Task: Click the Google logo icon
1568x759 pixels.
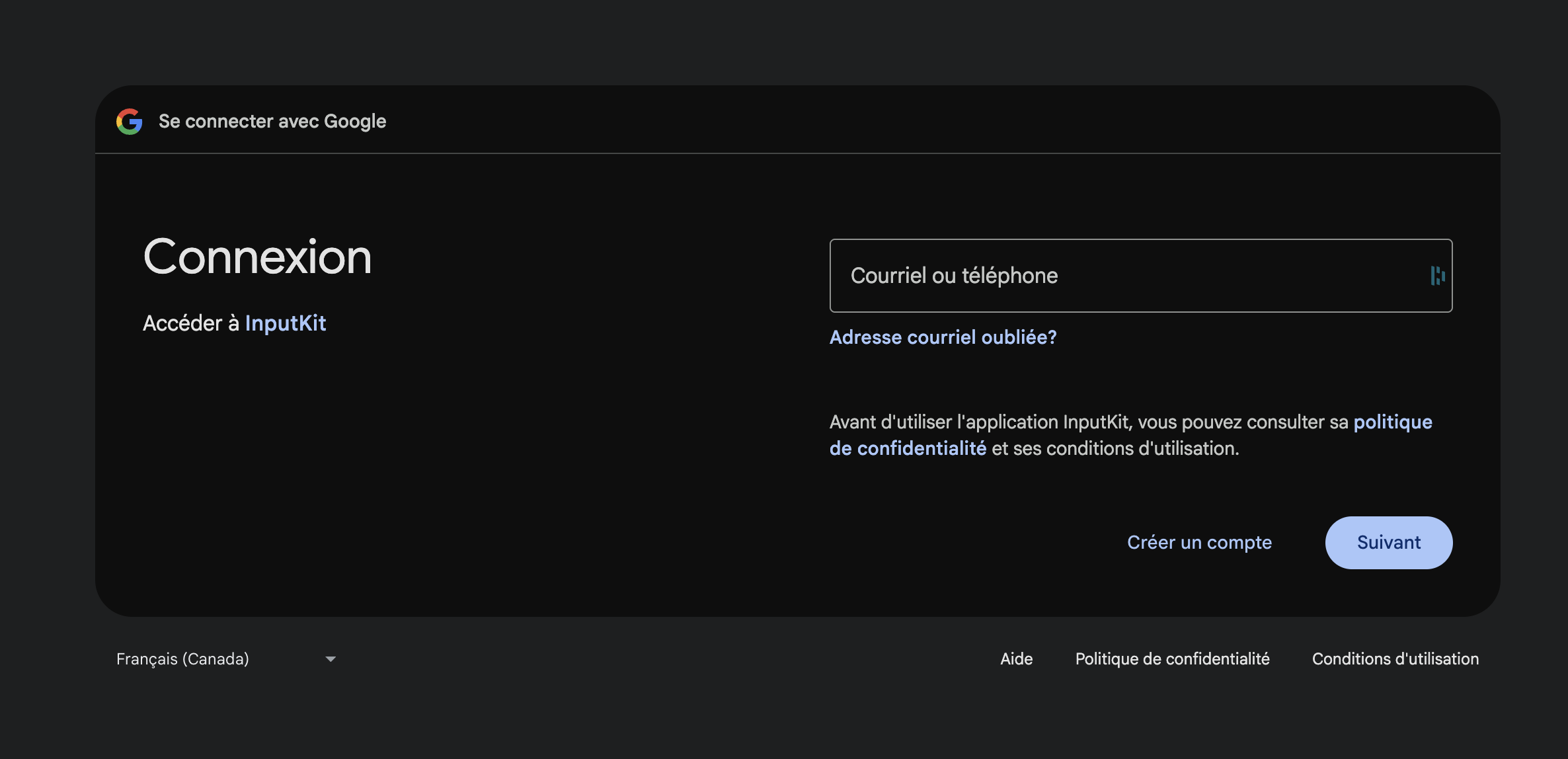Action: pyautogui.click(x=130, y=122)
